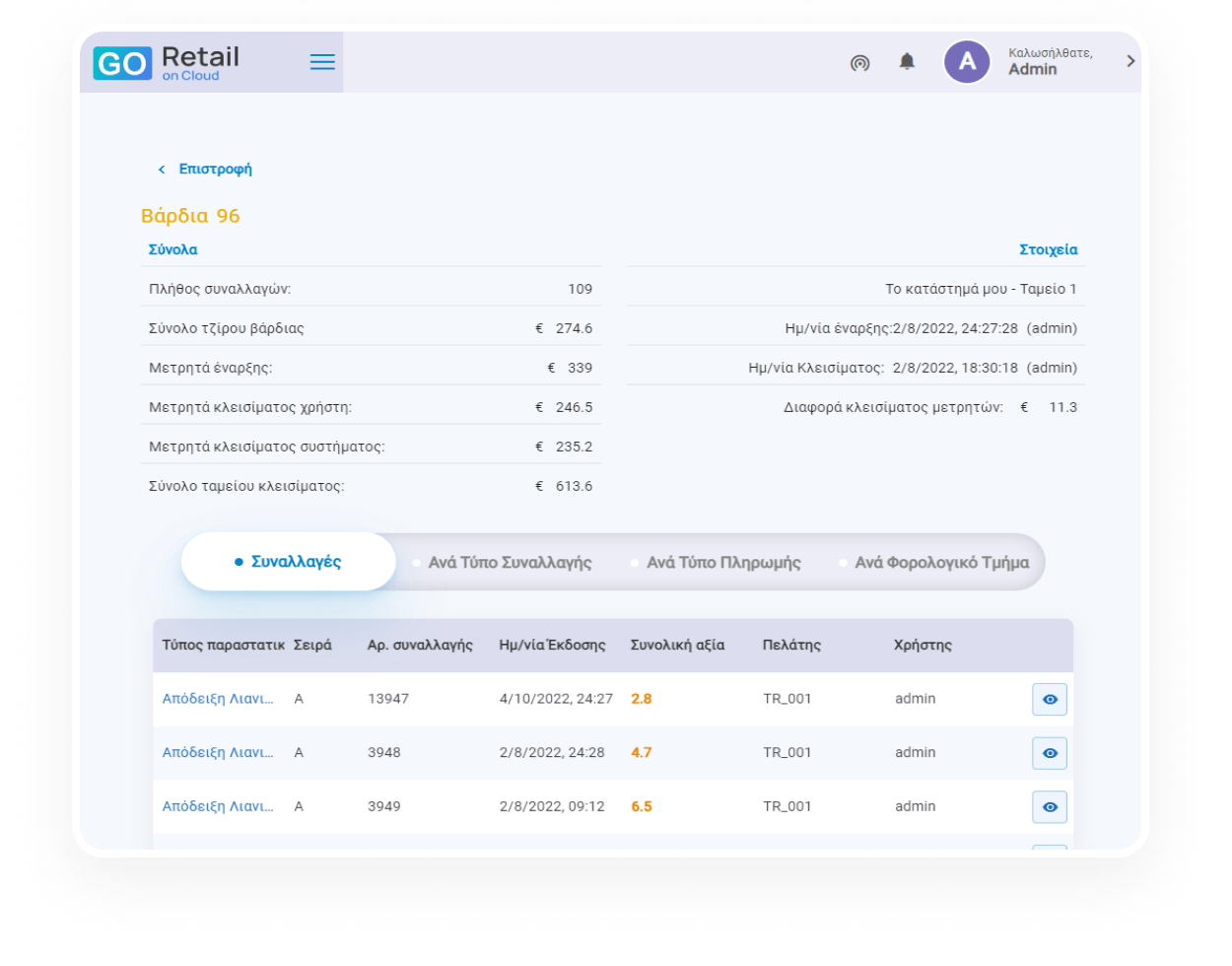Click the Admin avatar circle
This screenshot has width=1232, height=966.
[967, 62]
